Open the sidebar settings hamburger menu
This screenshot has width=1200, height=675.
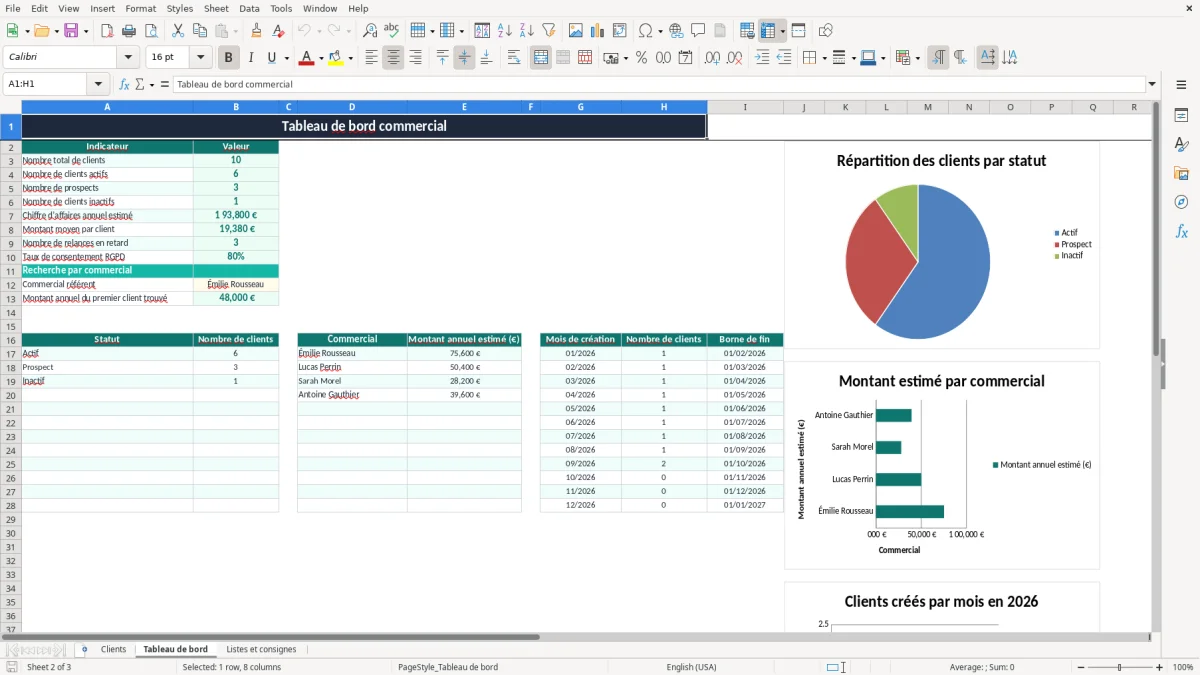pyautogui.click(x=1181, y=86)
